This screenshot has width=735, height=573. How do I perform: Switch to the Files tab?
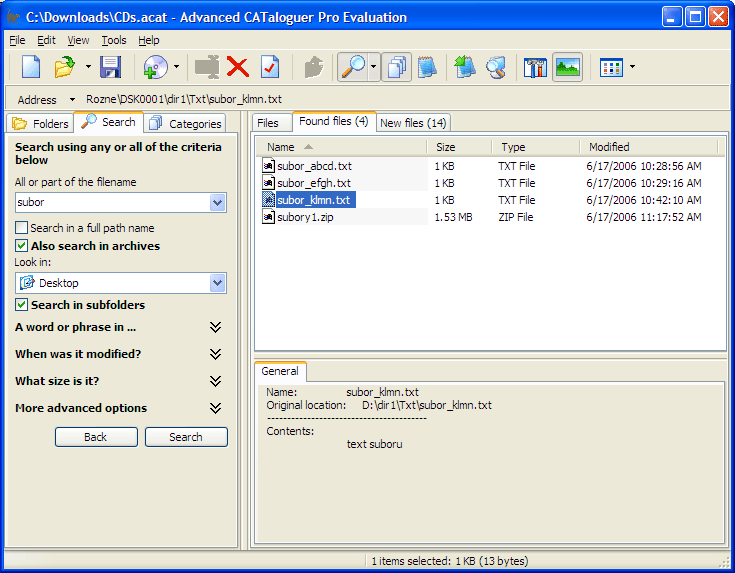pyautogui.click(x=272, y=123)
